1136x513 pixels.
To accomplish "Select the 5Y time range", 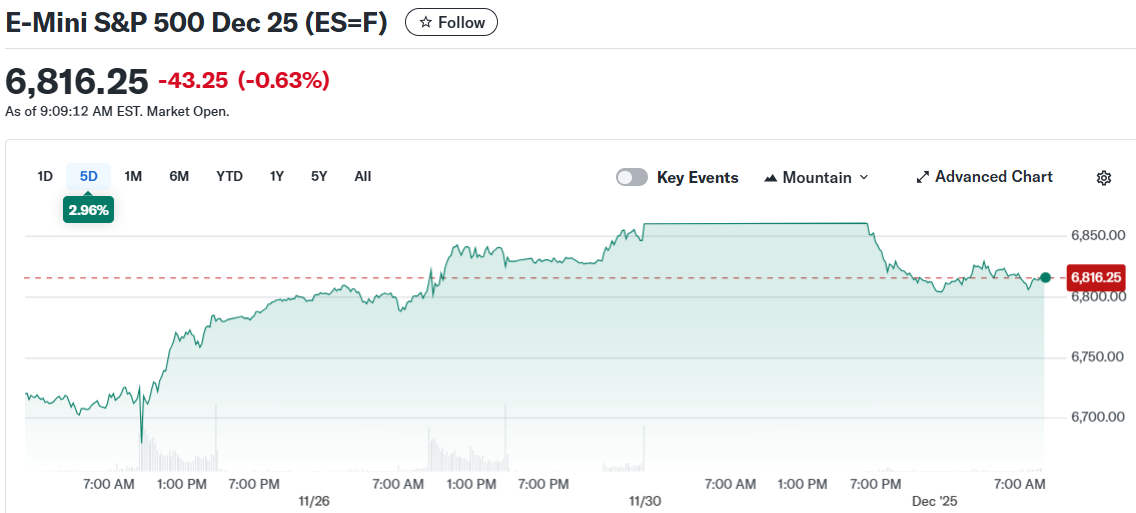I will (x=319, y=176).
